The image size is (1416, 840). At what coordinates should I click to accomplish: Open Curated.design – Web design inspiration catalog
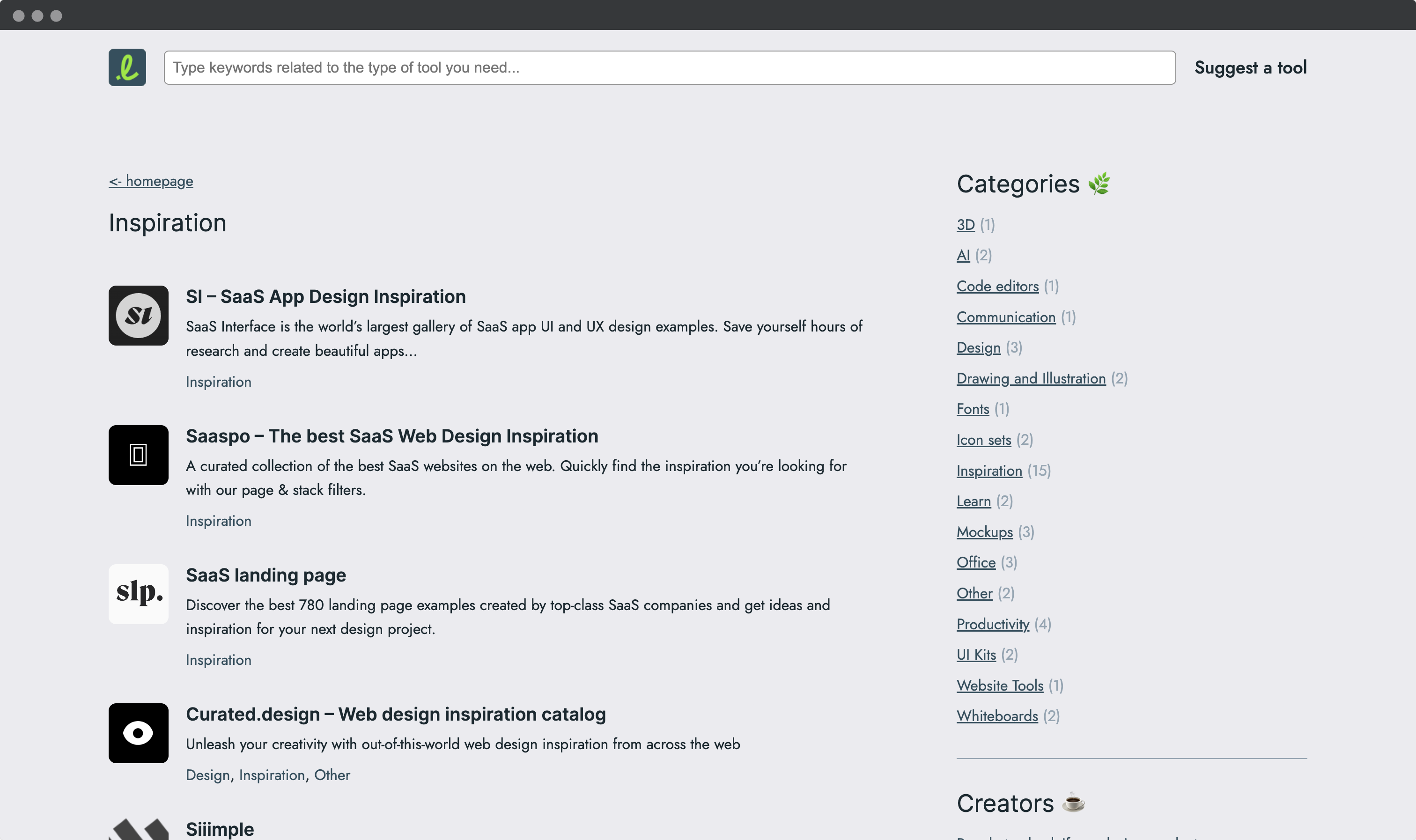click(396, 715)
